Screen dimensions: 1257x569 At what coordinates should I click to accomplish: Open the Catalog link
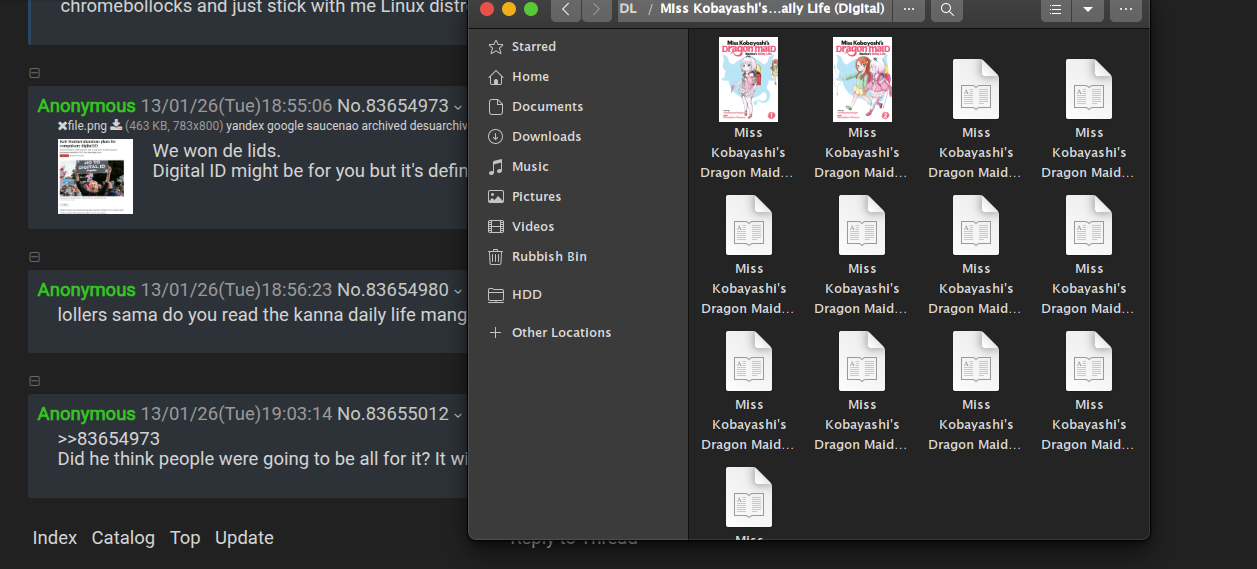[123, 538]
